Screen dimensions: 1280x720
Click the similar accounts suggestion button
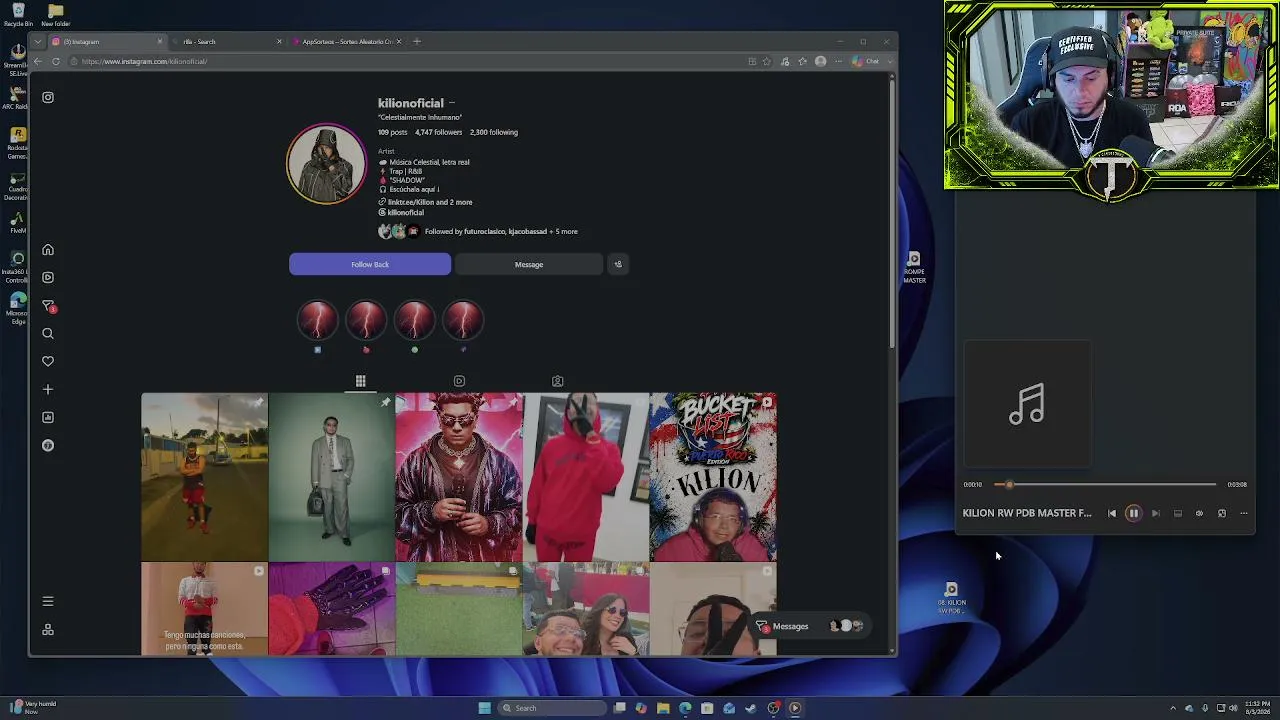pos(618,264)
